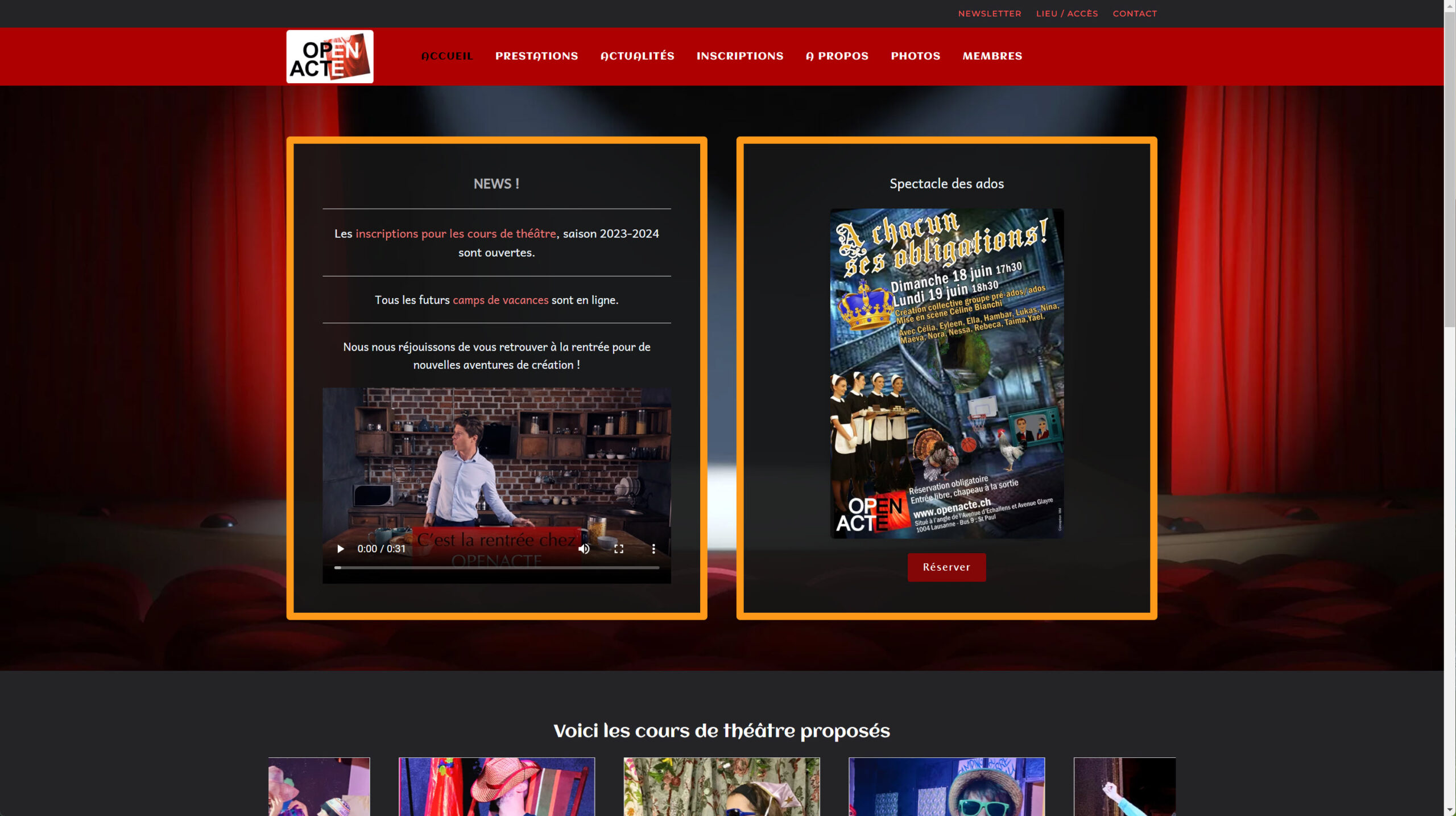The height and width of the screenshot is (816, 1456).
Task: Go to the Actualités page
Action: click(637, 56)
